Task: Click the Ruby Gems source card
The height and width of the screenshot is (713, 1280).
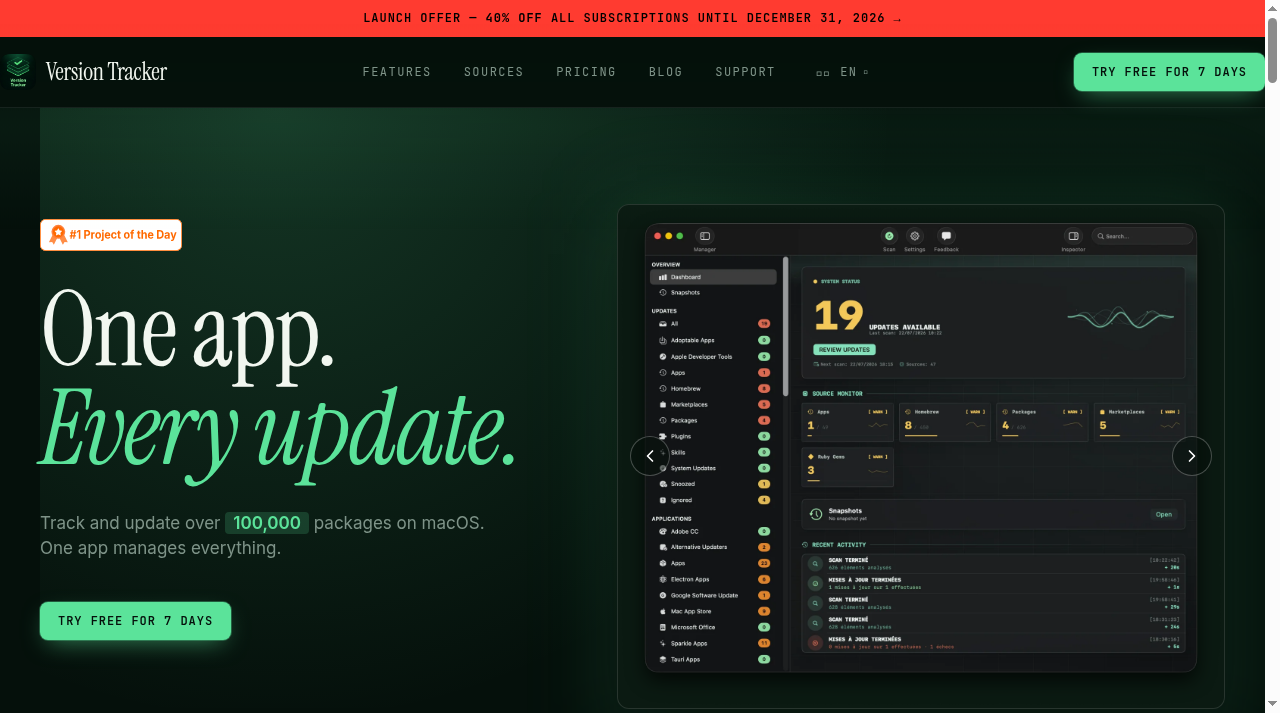Action: click(848, 467)
